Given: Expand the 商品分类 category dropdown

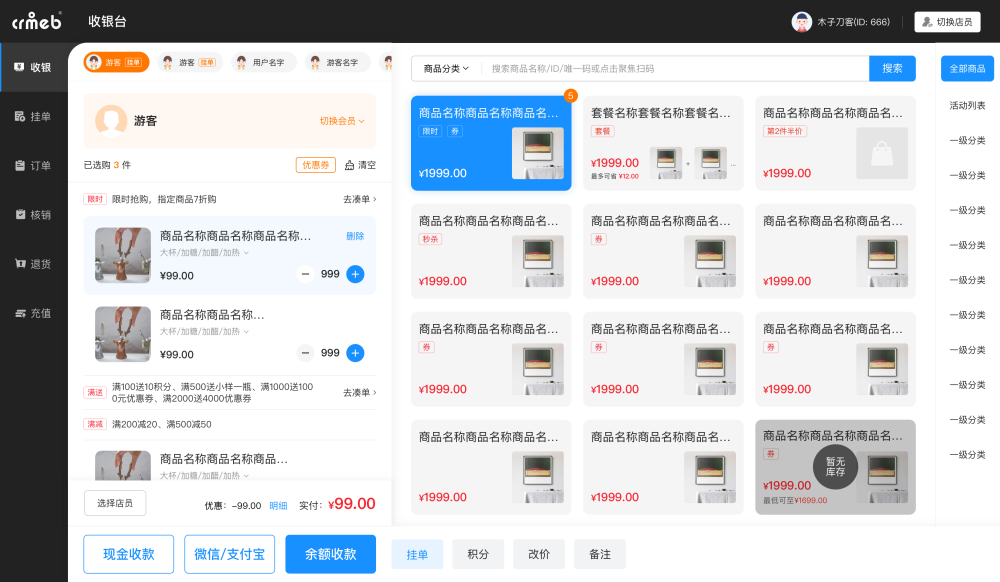Looking at the screenshot, I should 446,69.
